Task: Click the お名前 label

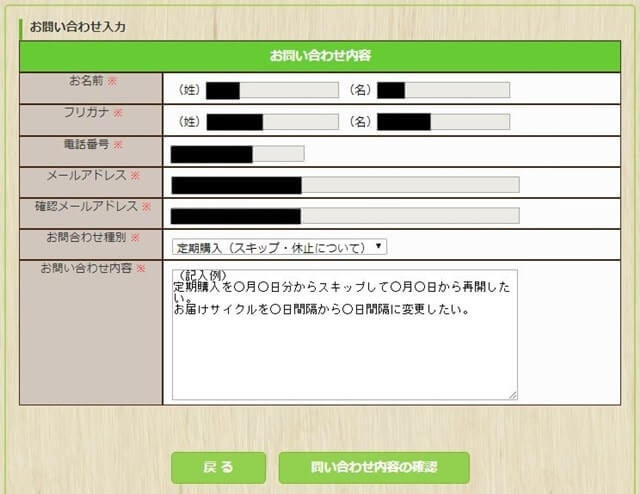Action: click(86, 81)
